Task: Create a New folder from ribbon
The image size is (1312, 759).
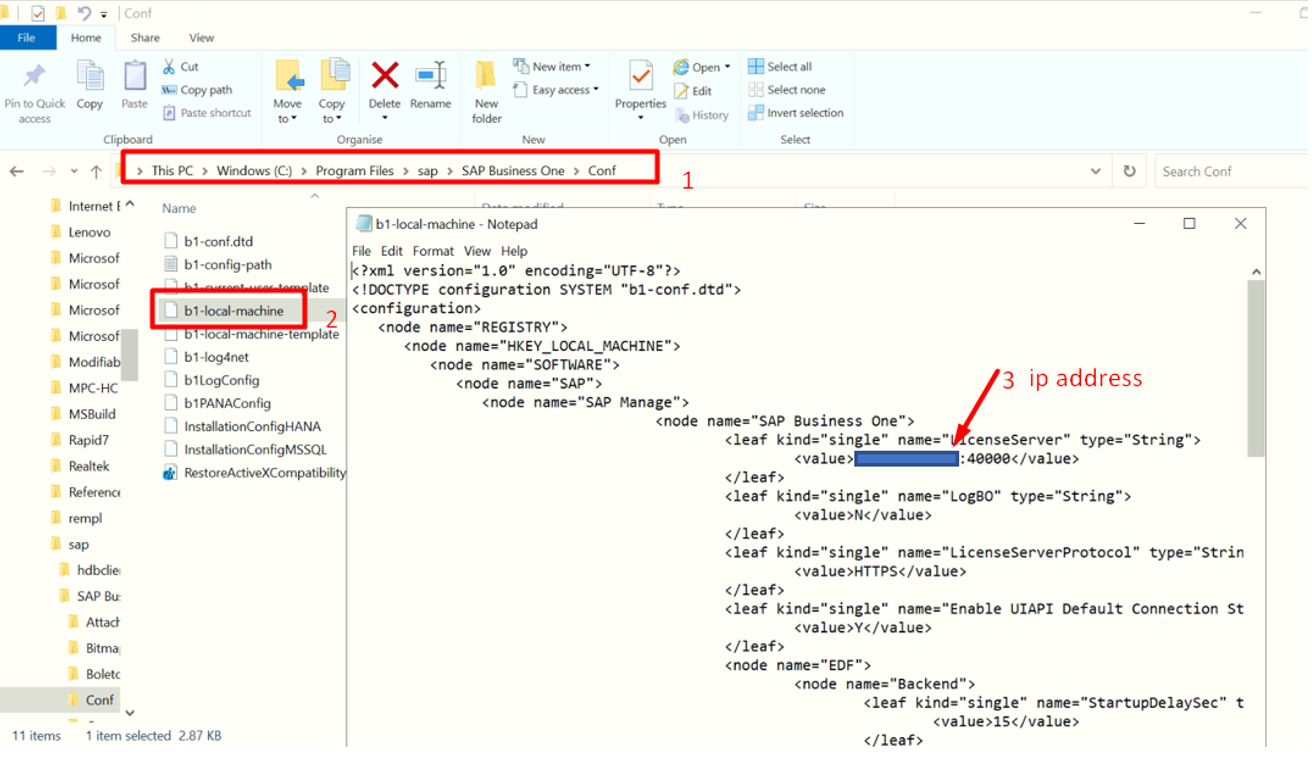Action: (486, 91)
